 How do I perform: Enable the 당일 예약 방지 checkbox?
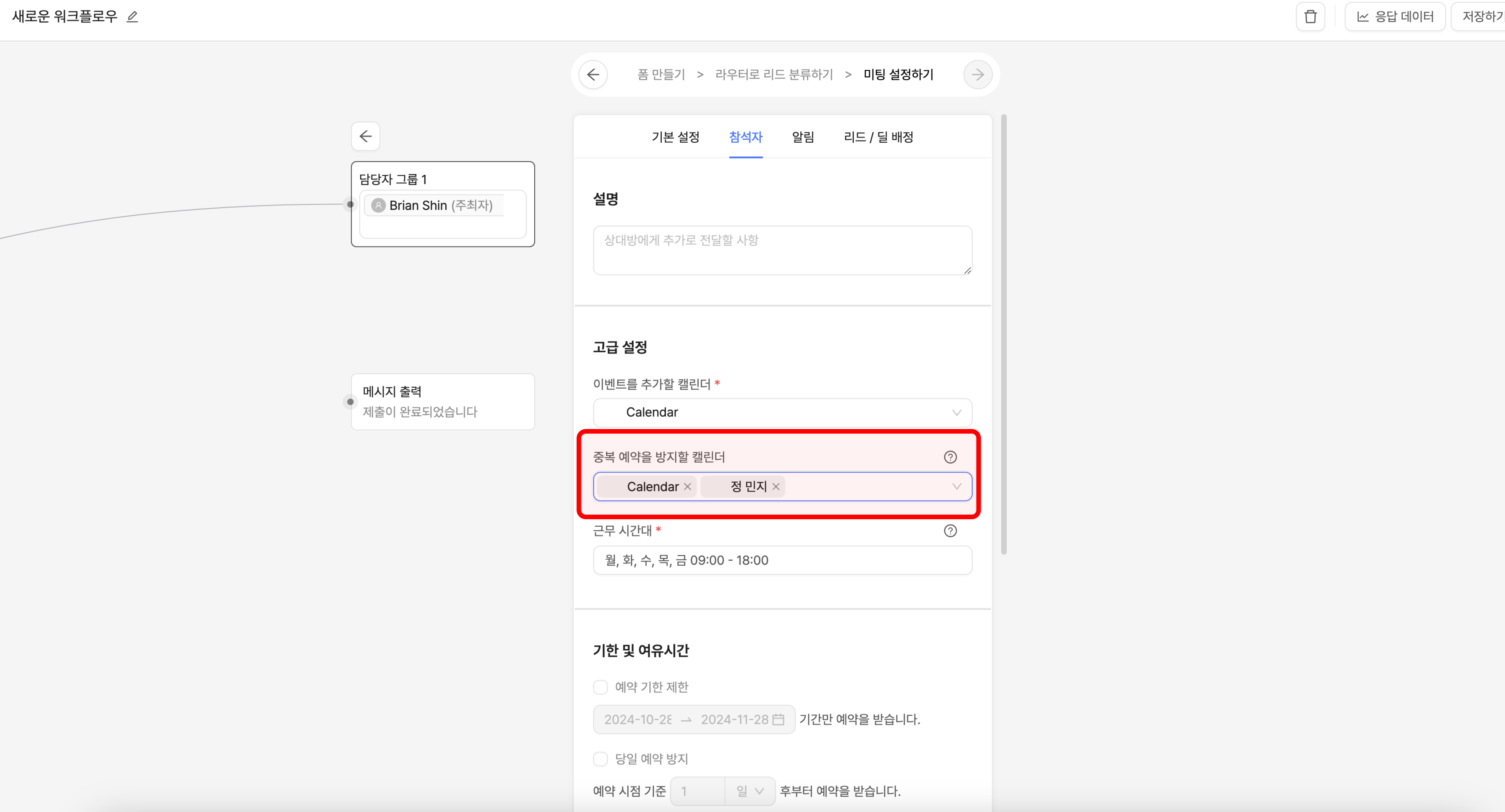(x=601, y=759)
